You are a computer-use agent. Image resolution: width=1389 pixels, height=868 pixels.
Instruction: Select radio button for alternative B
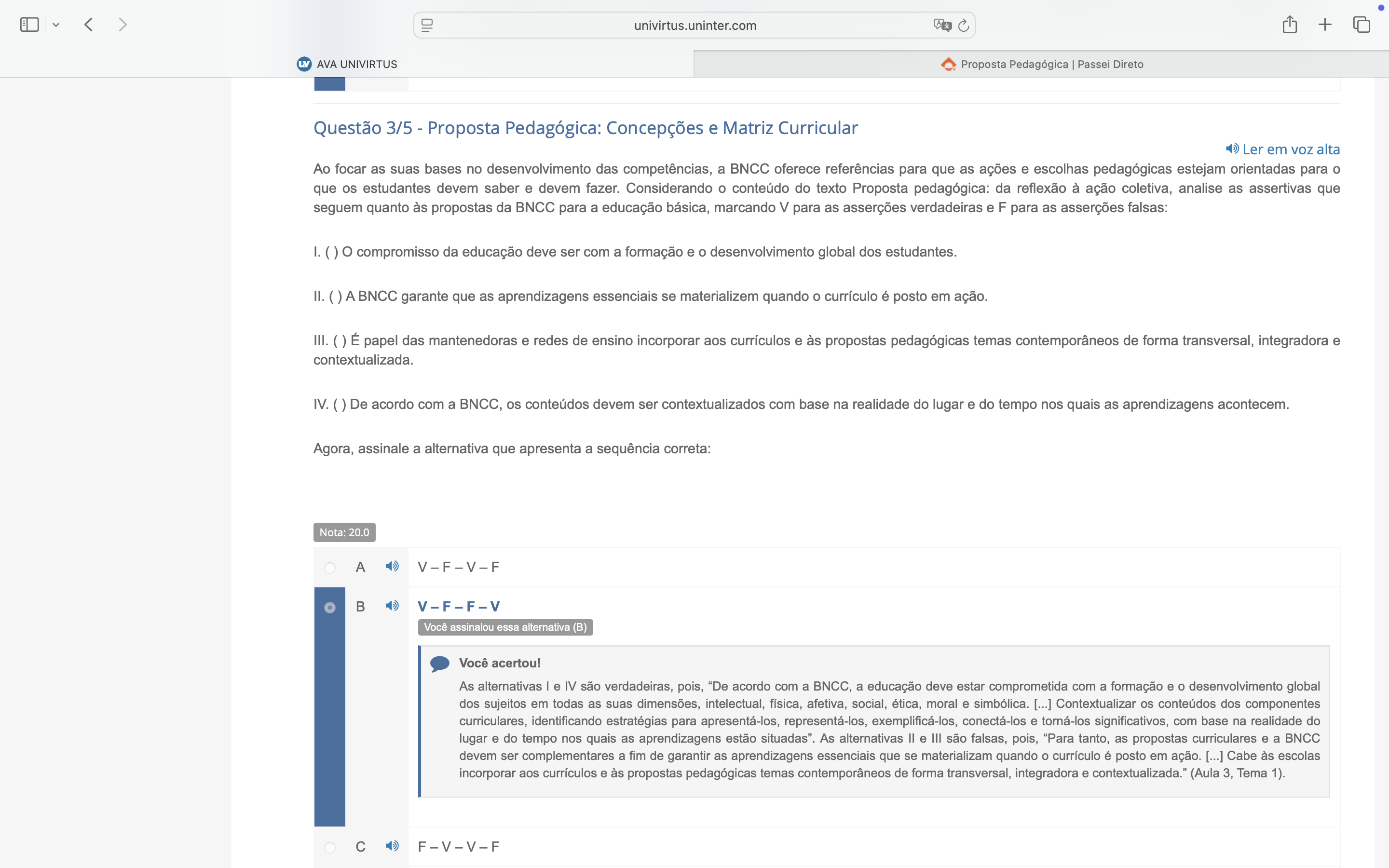pyautogui.click(x=329, y=608)
